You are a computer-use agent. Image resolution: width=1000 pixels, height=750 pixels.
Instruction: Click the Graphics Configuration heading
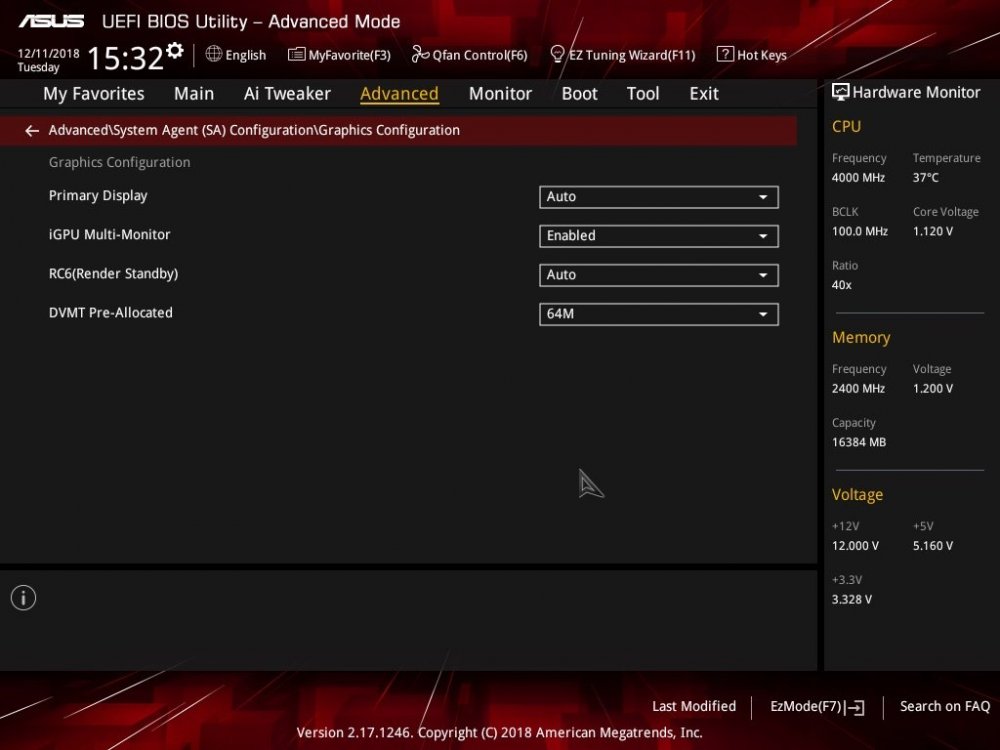pyautogui.click(x=119, y=162)
